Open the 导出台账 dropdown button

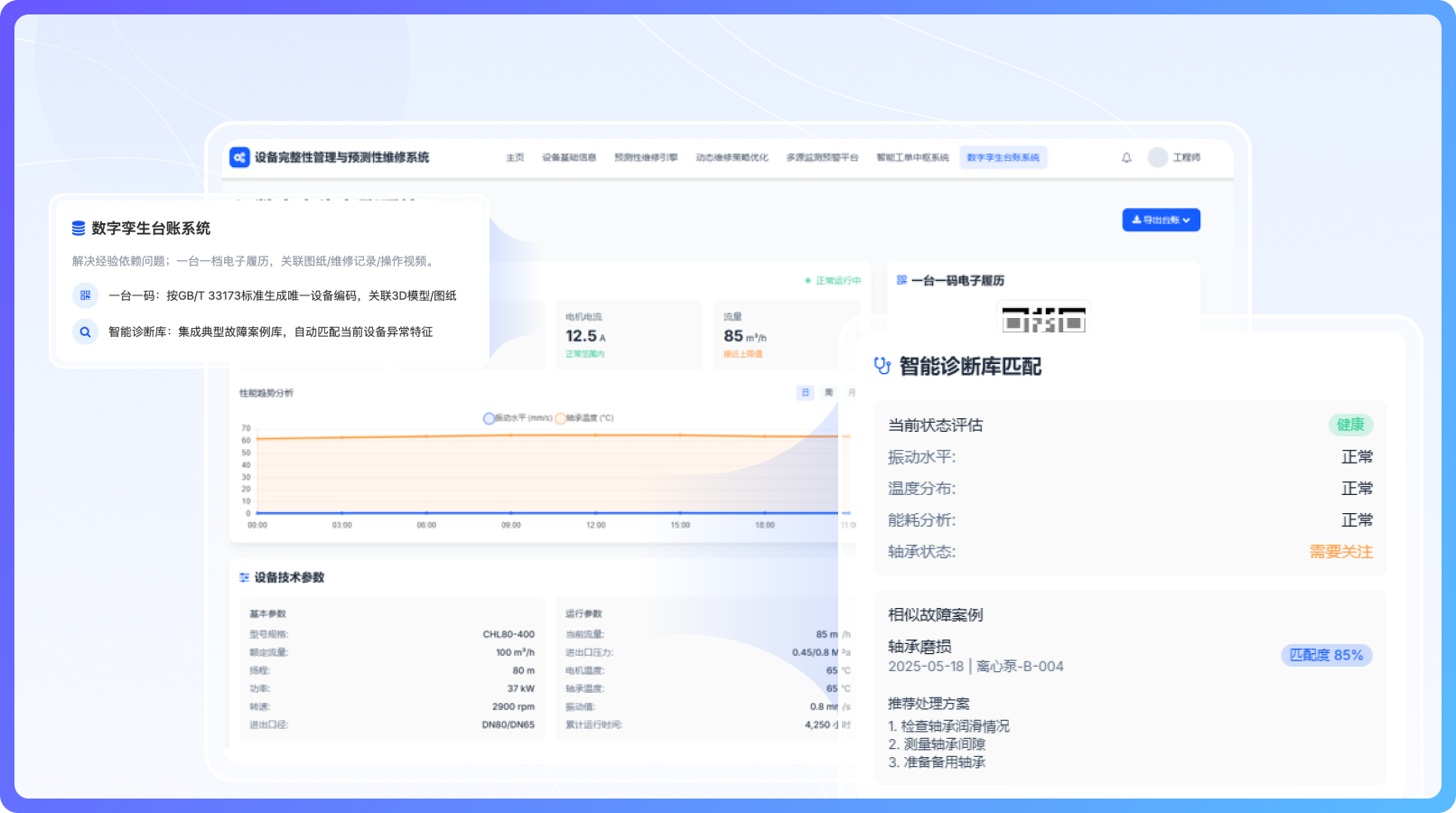tap(1161, 220)
